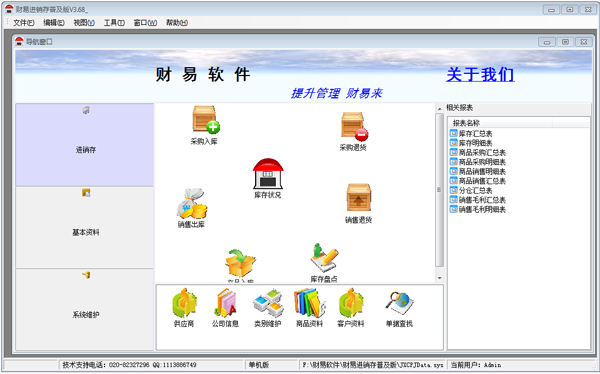Click the icon beside 商品采购汇总表 report
The height and width of the screenshot is (374, 600).
click(454, 152)
